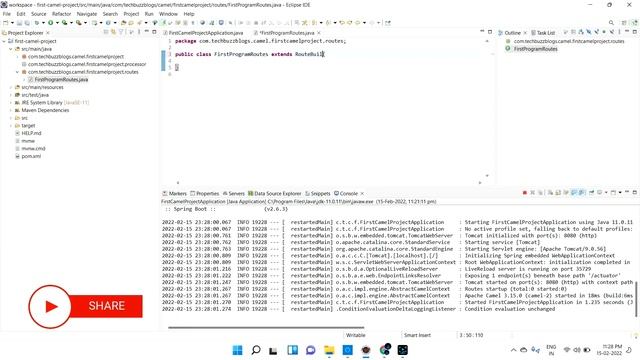Screen dimensions: 640x360
Task: Maximize the Project Explorer panel
Action: coord(154,32)
